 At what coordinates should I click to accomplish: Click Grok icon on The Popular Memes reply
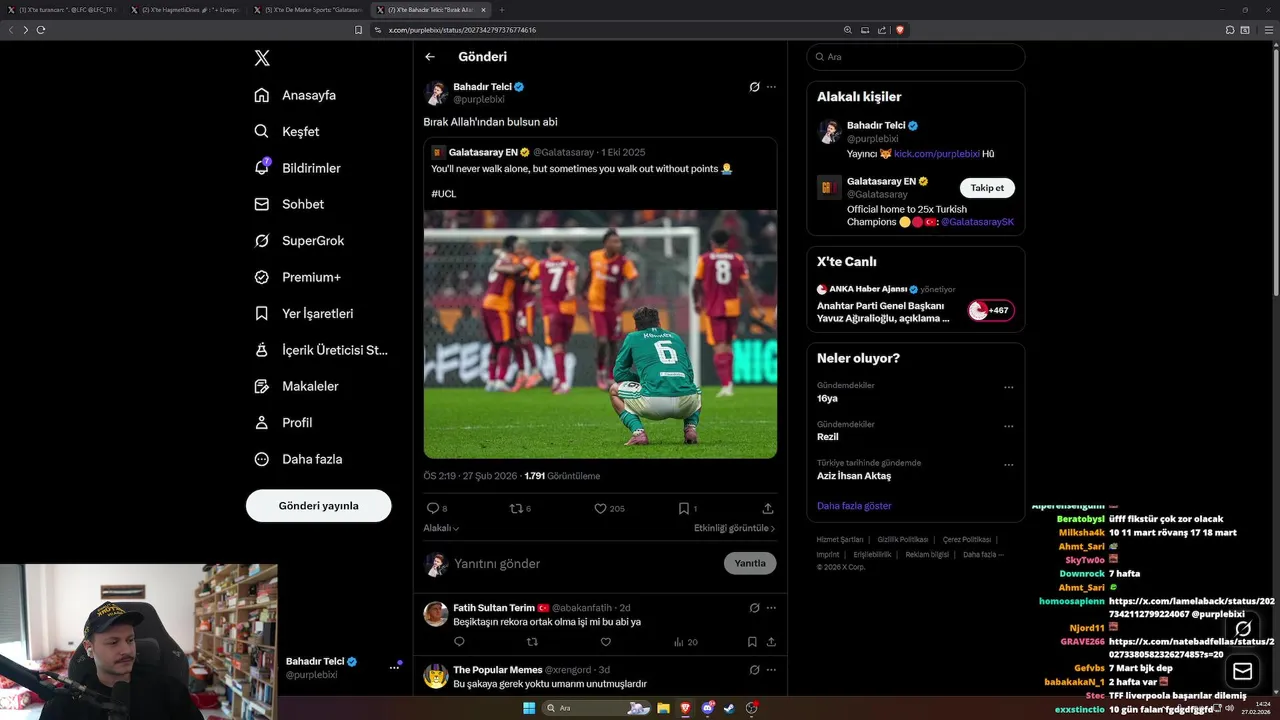click(755, 669)
